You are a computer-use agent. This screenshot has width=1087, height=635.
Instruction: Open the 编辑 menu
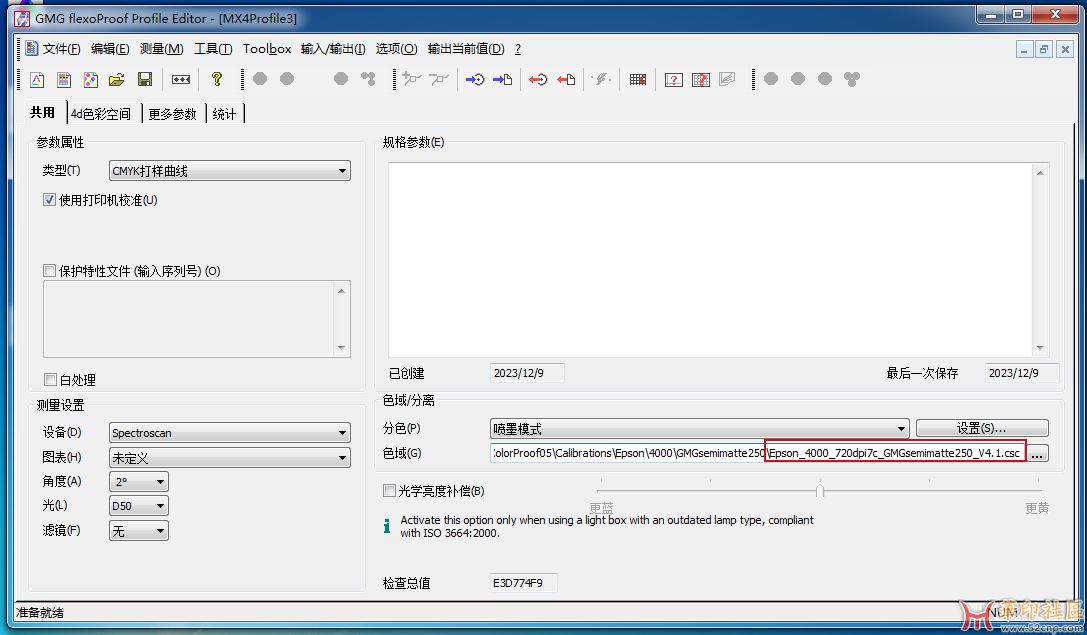point(110,49)
